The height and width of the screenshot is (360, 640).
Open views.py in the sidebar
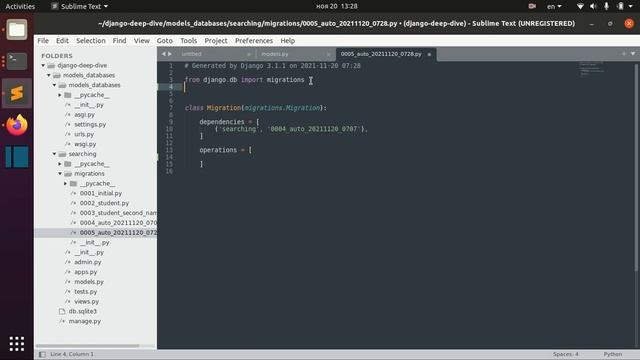(x=86, y=302)
